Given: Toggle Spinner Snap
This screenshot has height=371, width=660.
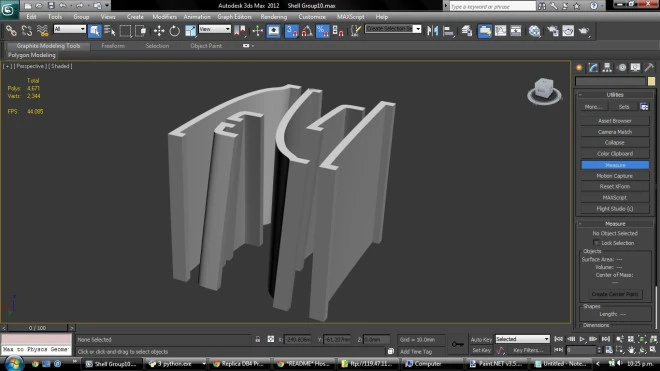Looking at the screenshot, I should point(338,31).
